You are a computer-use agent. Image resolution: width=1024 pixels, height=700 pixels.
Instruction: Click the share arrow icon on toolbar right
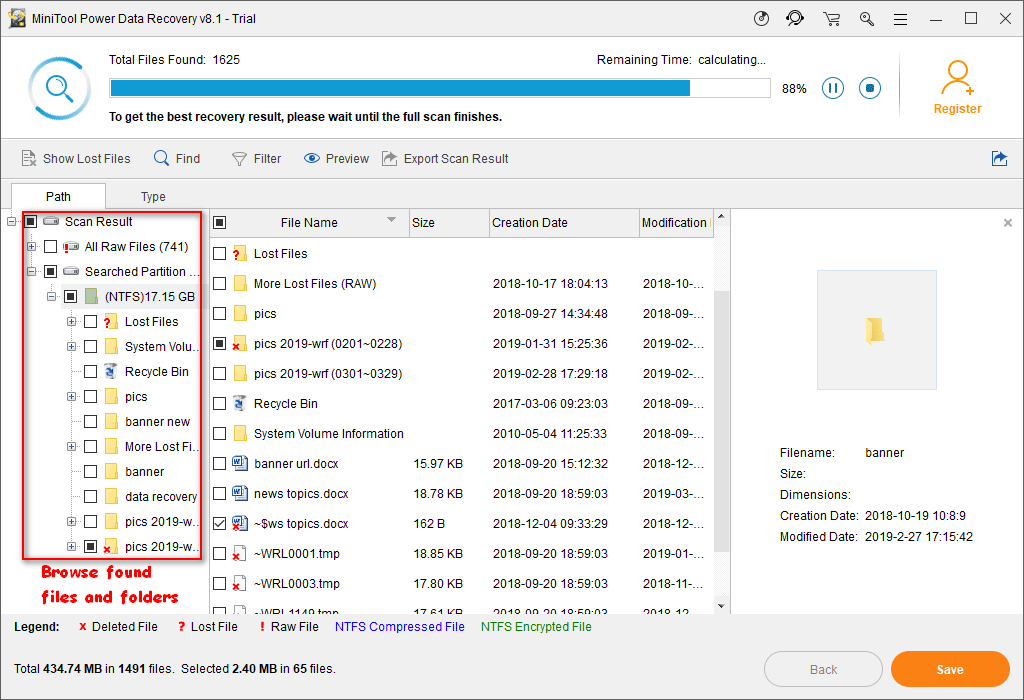[x=999, y=159]
